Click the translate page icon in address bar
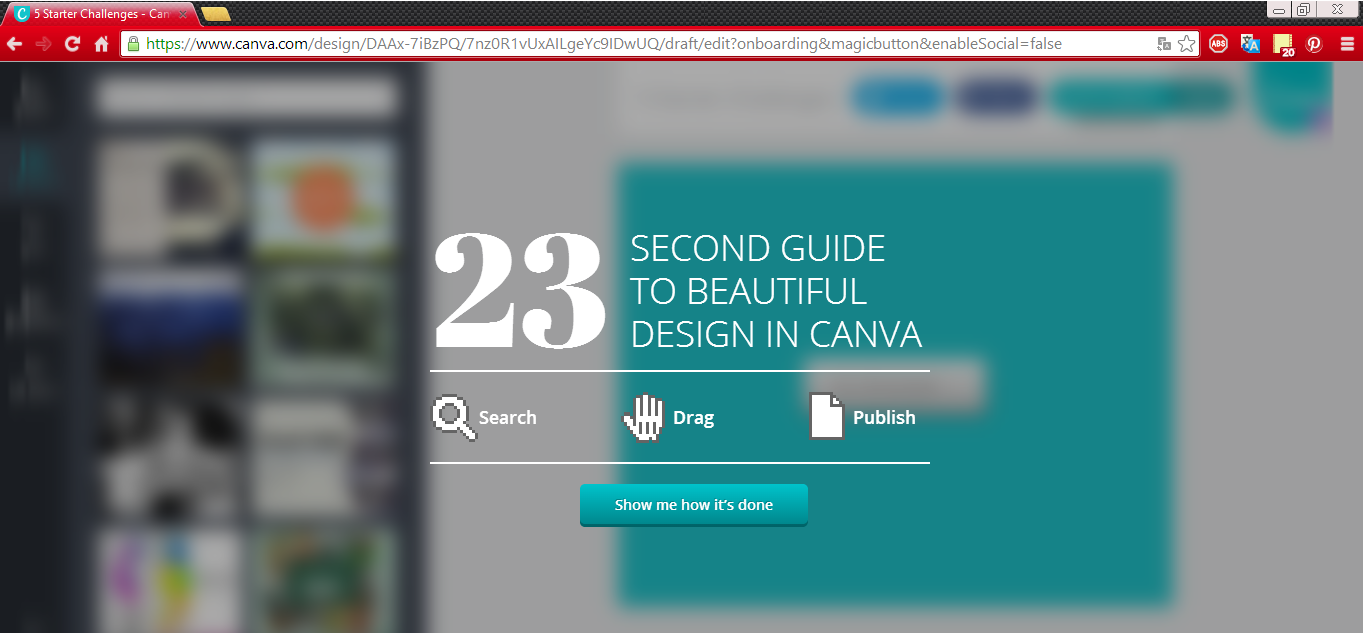 click(x=1164, y=44)
